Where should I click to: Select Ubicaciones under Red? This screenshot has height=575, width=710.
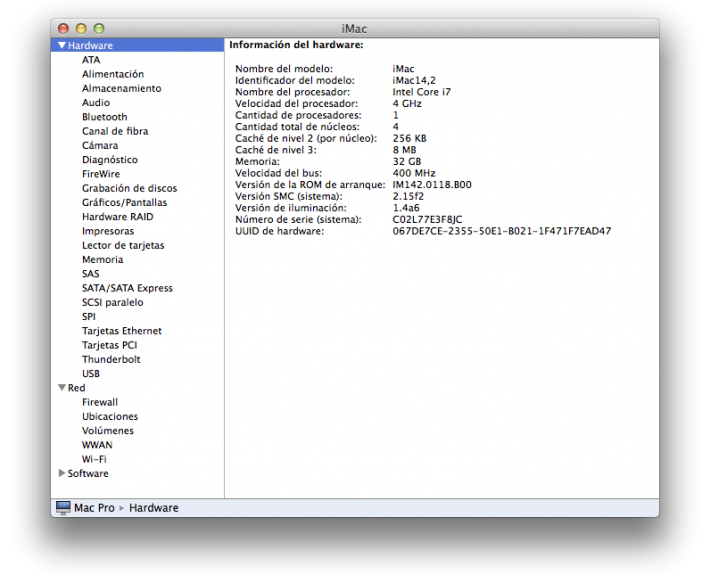110,416
